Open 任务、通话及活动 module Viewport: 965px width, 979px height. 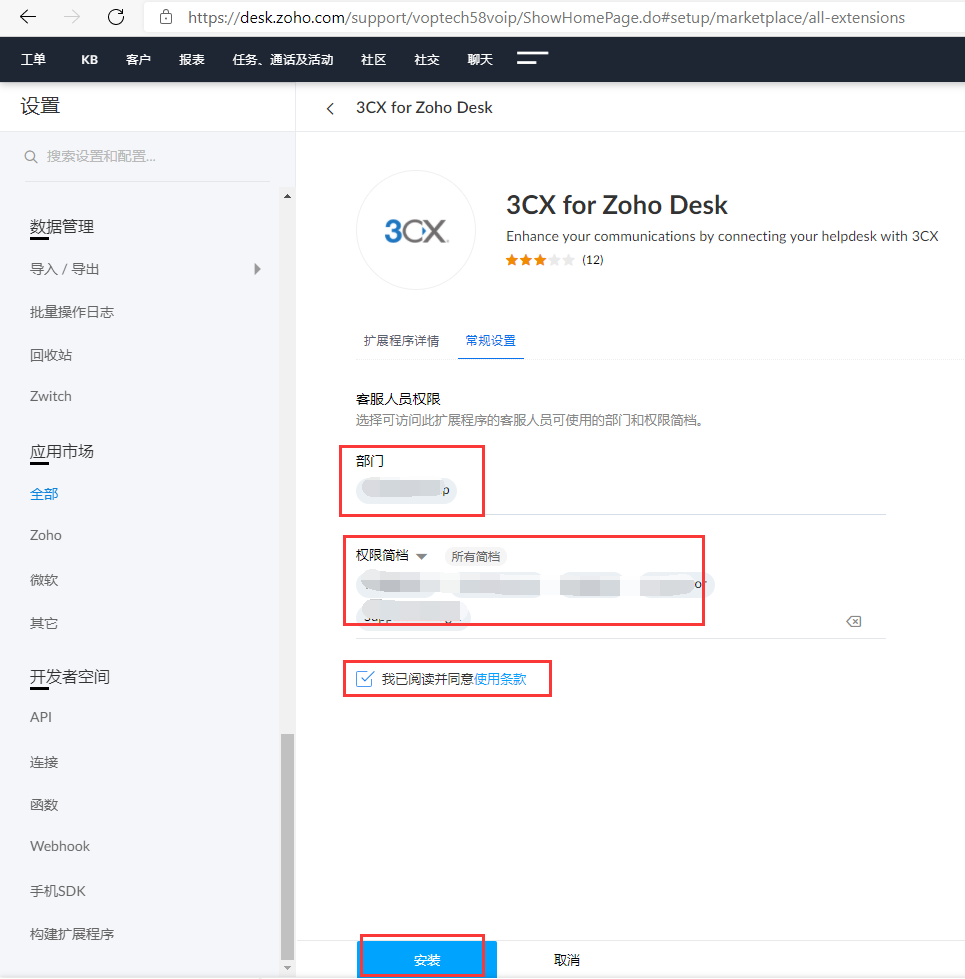click(x=283, y=59)
